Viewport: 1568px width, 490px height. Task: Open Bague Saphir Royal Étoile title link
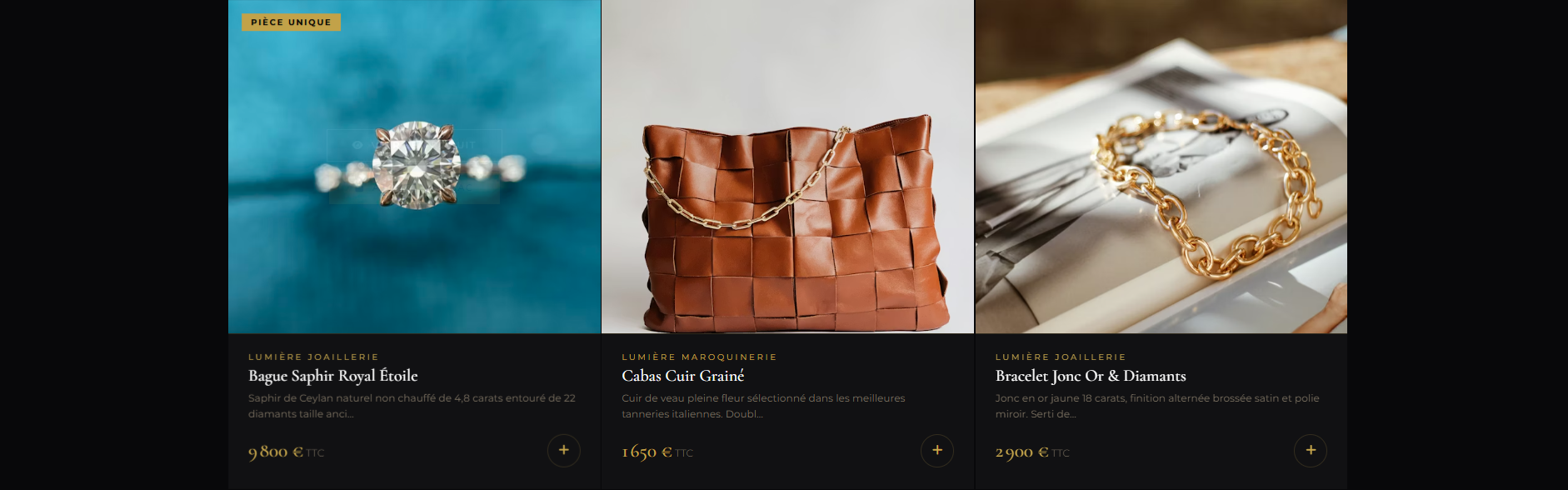[x=333, y=376]
